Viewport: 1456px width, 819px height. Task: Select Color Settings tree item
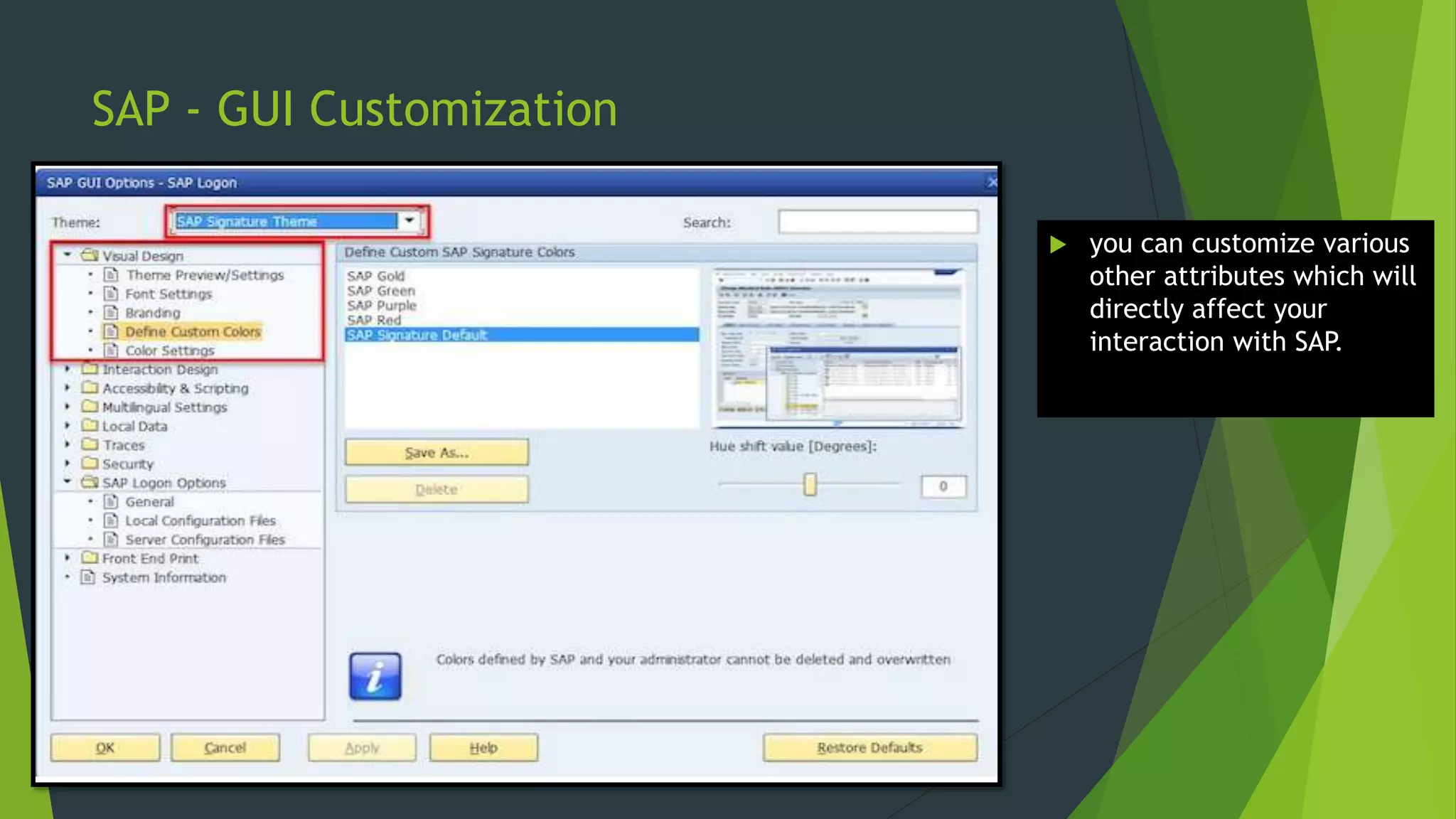[170, 350]
